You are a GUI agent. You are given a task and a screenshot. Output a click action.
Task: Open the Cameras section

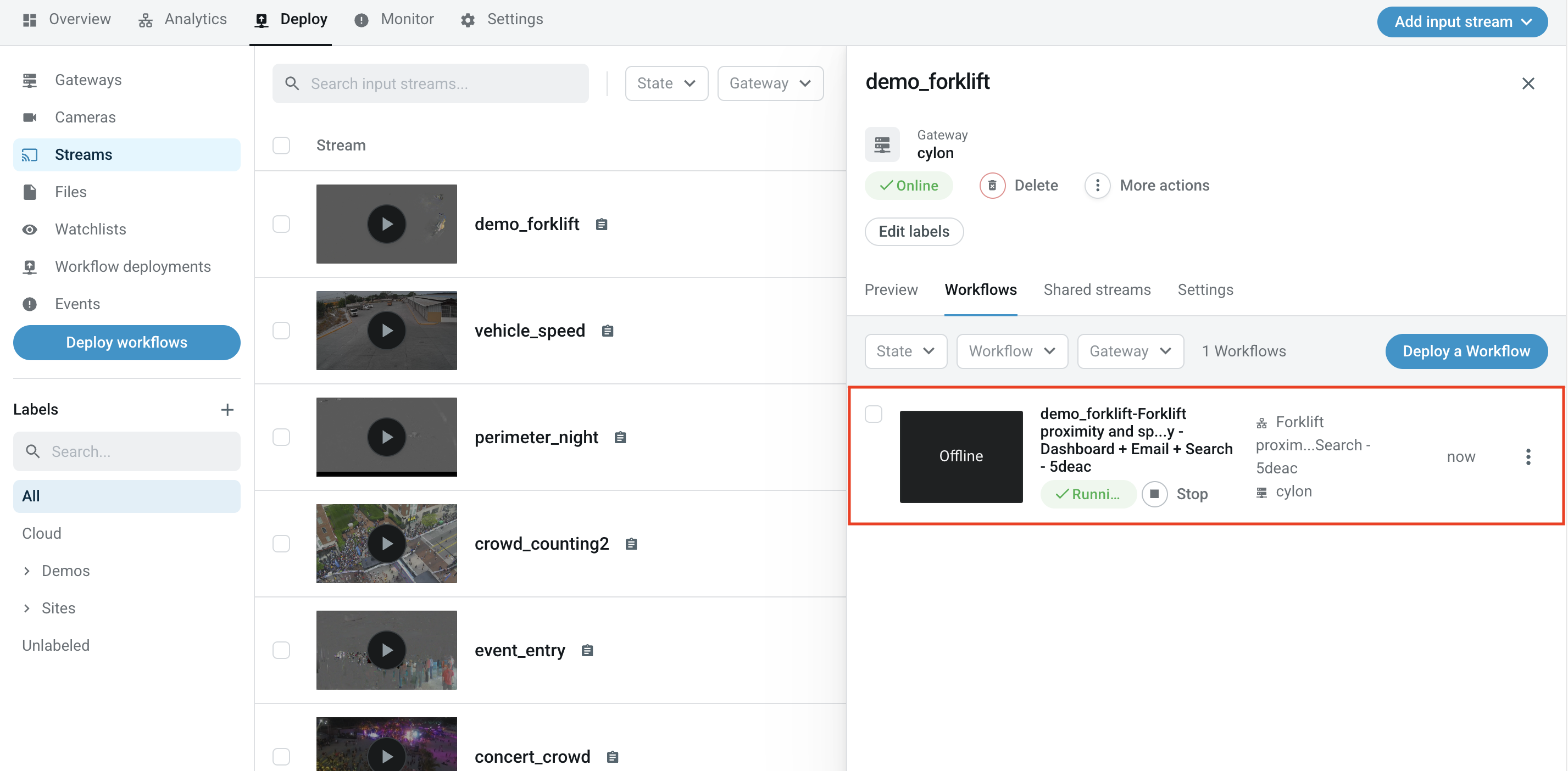pyautogui.click(x=126, y=117)
